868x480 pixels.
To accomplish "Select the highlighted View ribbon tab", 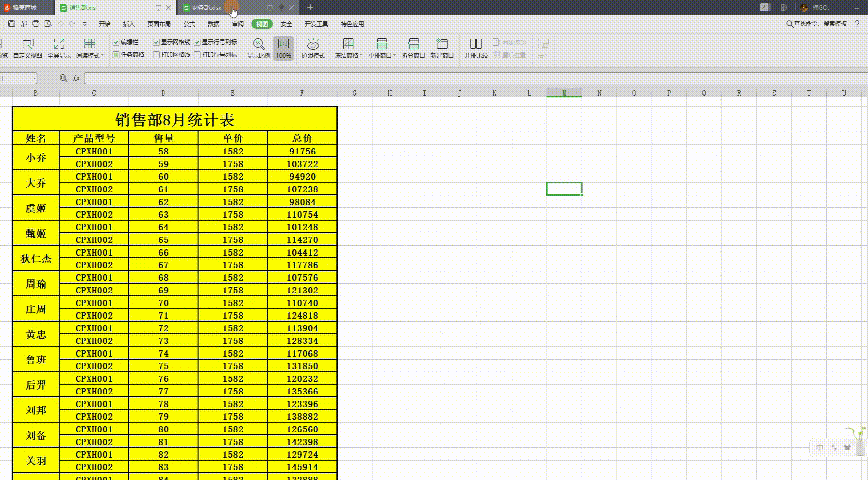I will pos(262,24).
